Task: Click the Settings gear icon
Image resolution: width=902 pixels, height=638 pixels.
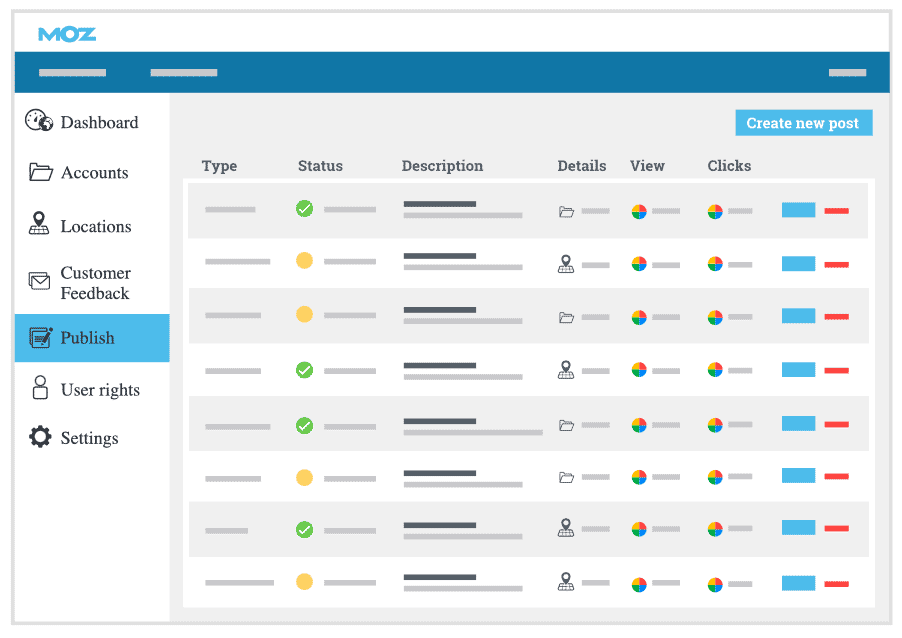Action: click(40, 437)
